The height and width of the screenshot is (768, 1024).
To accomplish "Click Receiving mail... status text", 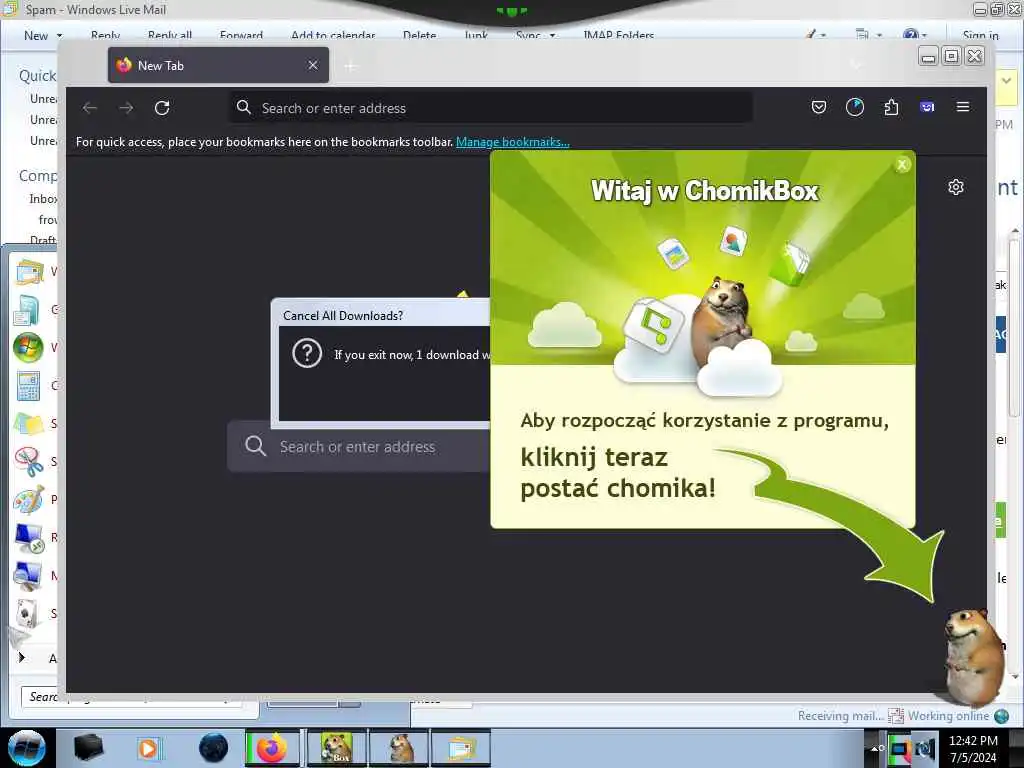I will click(840, 716).
